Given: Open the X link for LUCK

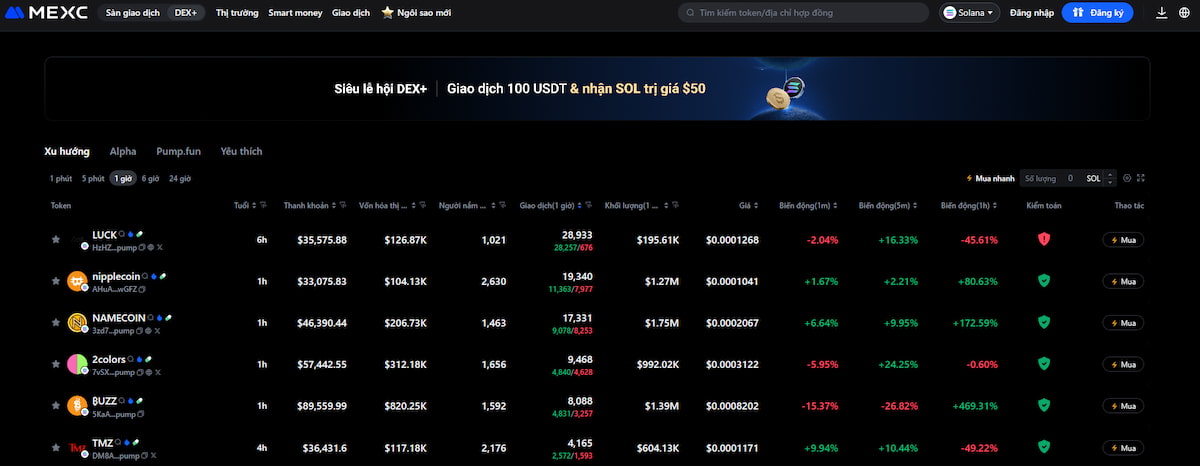Looking at the screenshot, I should 159,247.
